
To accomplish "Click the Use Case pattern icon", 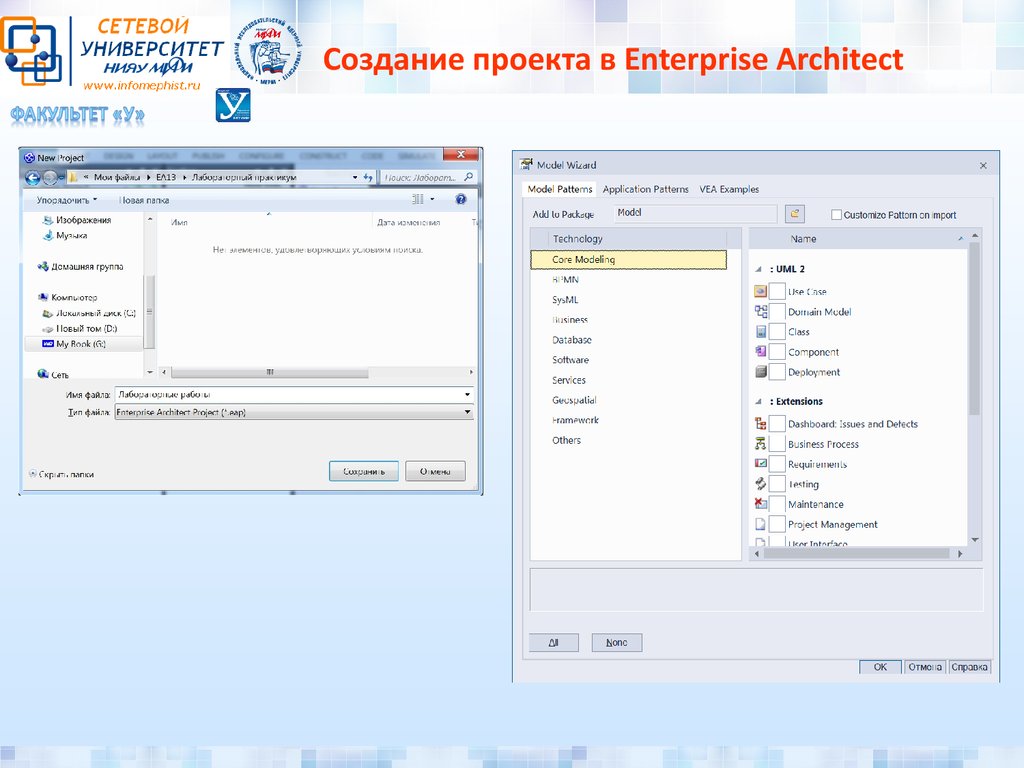I will [x=760, y=291].
